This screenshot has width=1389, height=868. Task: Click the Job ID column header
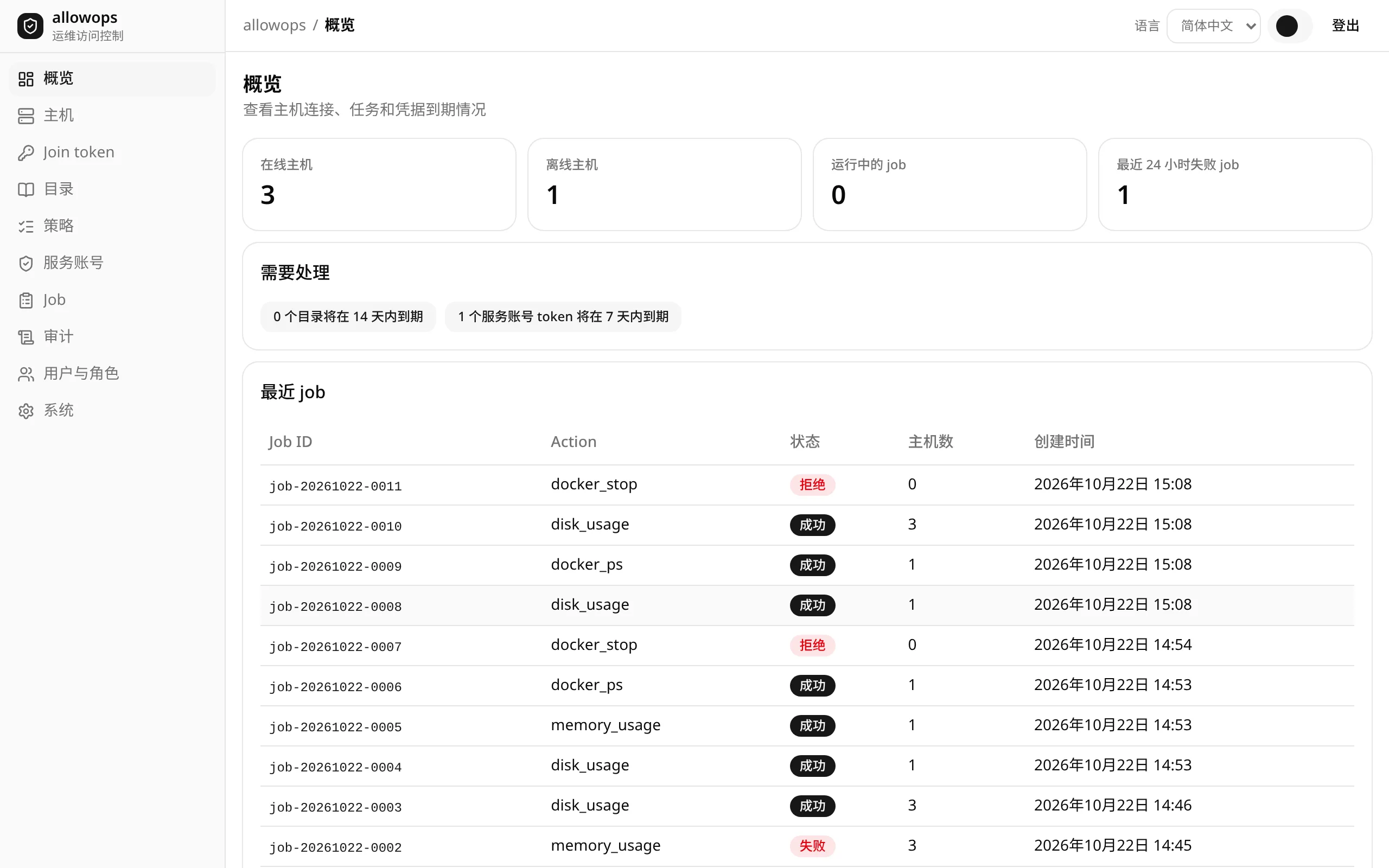(290, 442)
